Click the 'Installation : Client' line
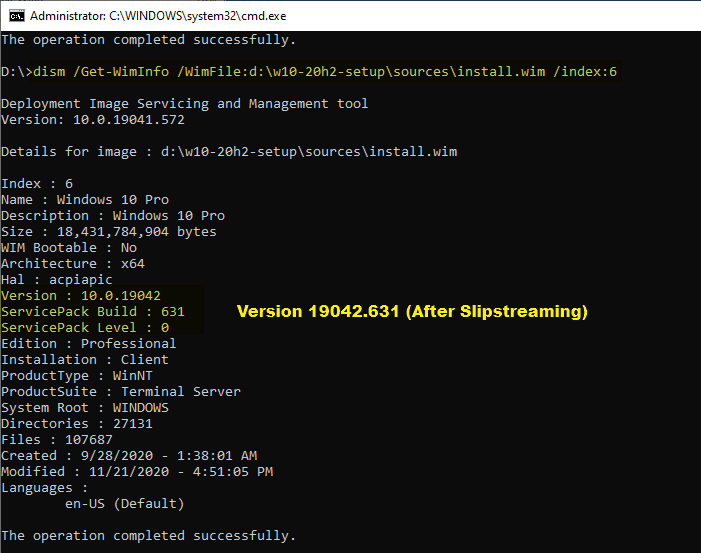The image size is (701, 553). 85,360
